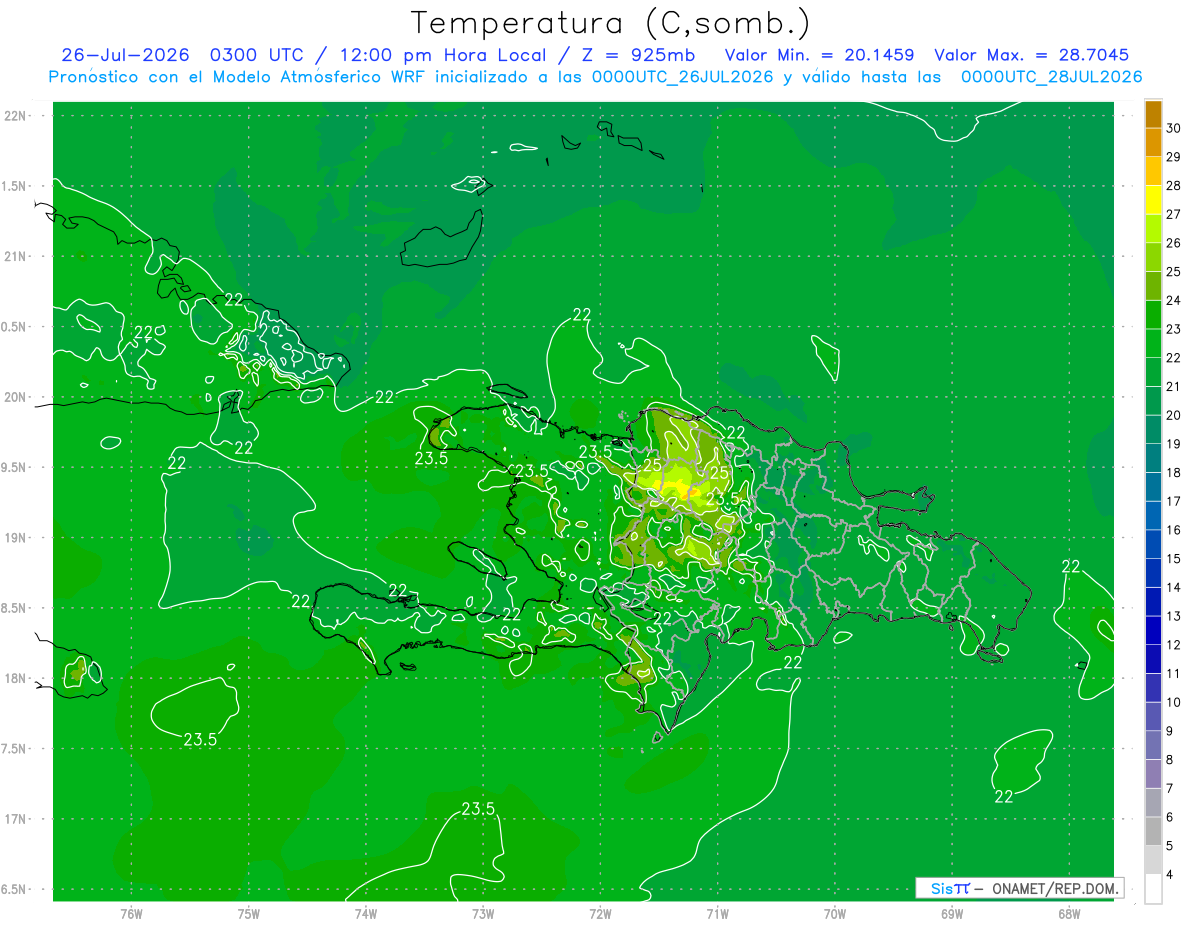The width and height of the screenshot is (1200, 927).
Task: Click the deep blue swatch between 12 and 13
Action: pos(1153,631)
